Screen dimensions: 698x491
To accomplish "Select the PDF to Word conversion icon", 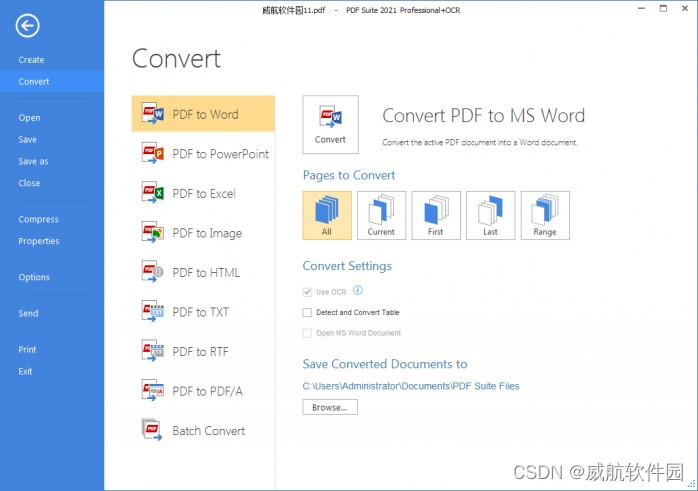I will click(153, 114).
